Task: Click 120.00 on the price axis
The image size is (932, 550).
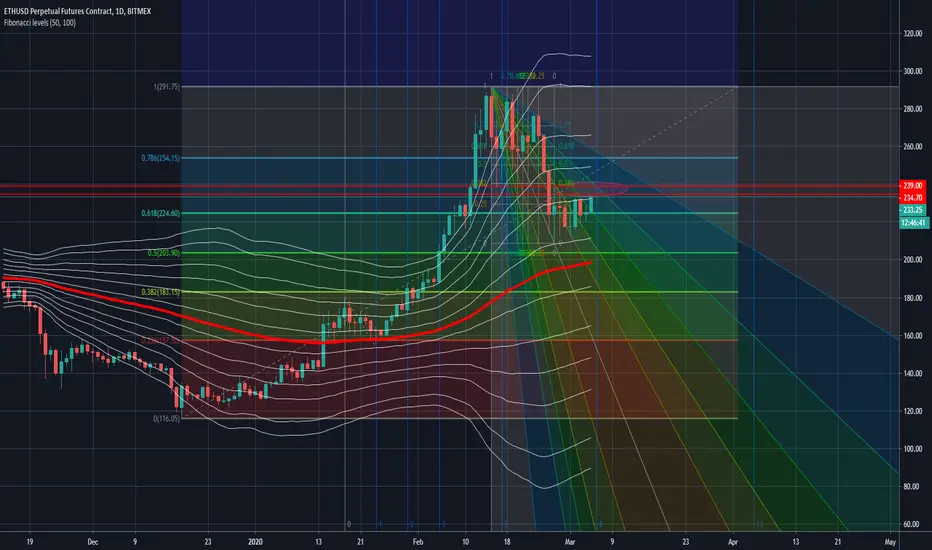Action: pos(912,411)
